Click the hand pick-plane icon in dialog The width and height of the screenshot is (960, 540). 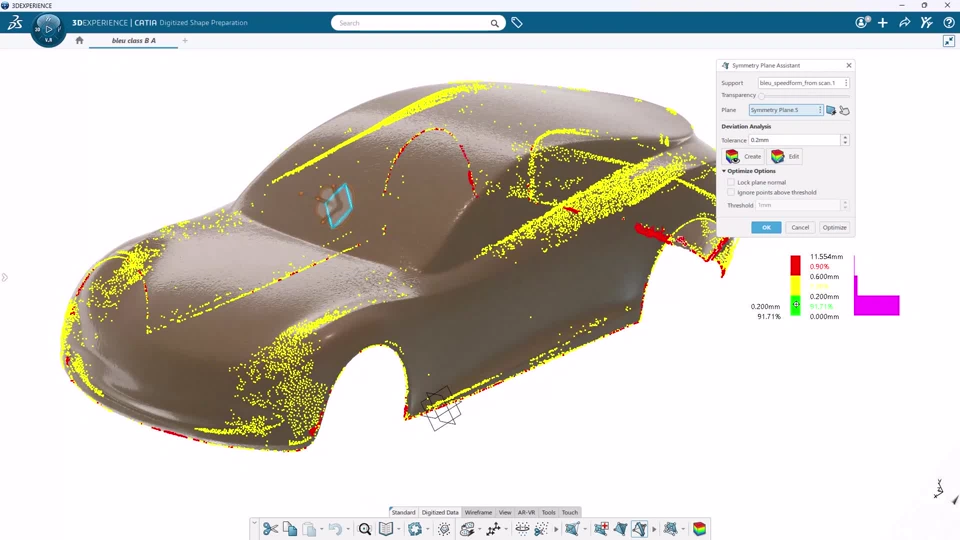(x=844, y=110)
